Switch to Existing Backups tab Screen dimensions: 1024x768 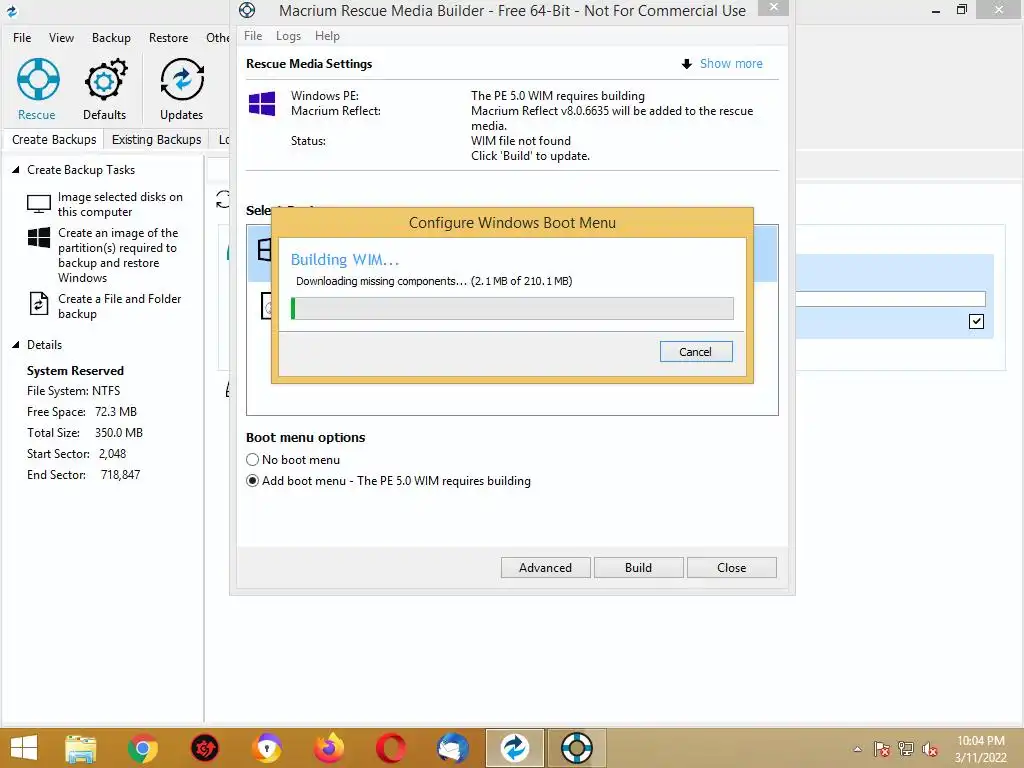tap(157, 140)
